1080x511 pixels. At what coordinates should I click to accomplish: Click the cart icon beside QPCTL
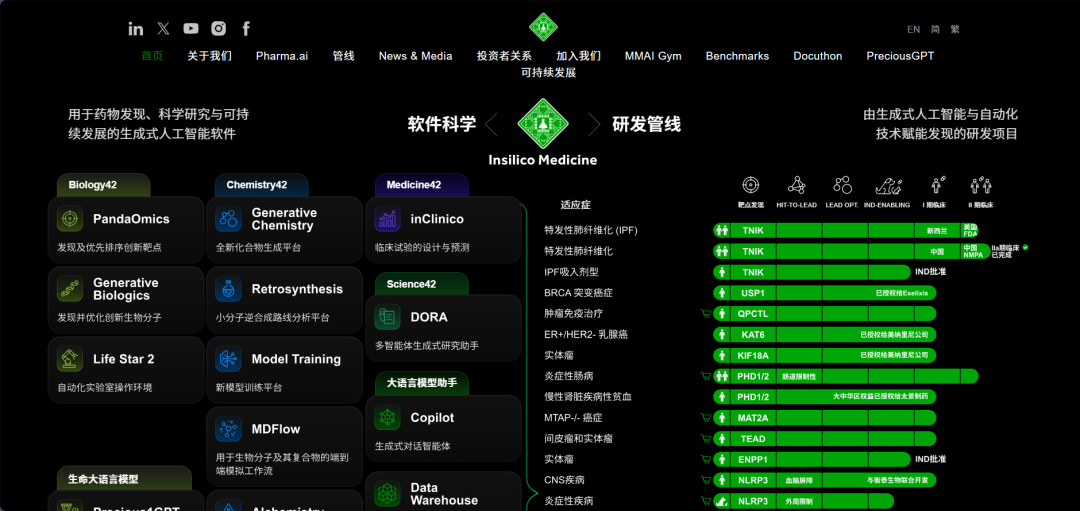(x=705, y=313)
